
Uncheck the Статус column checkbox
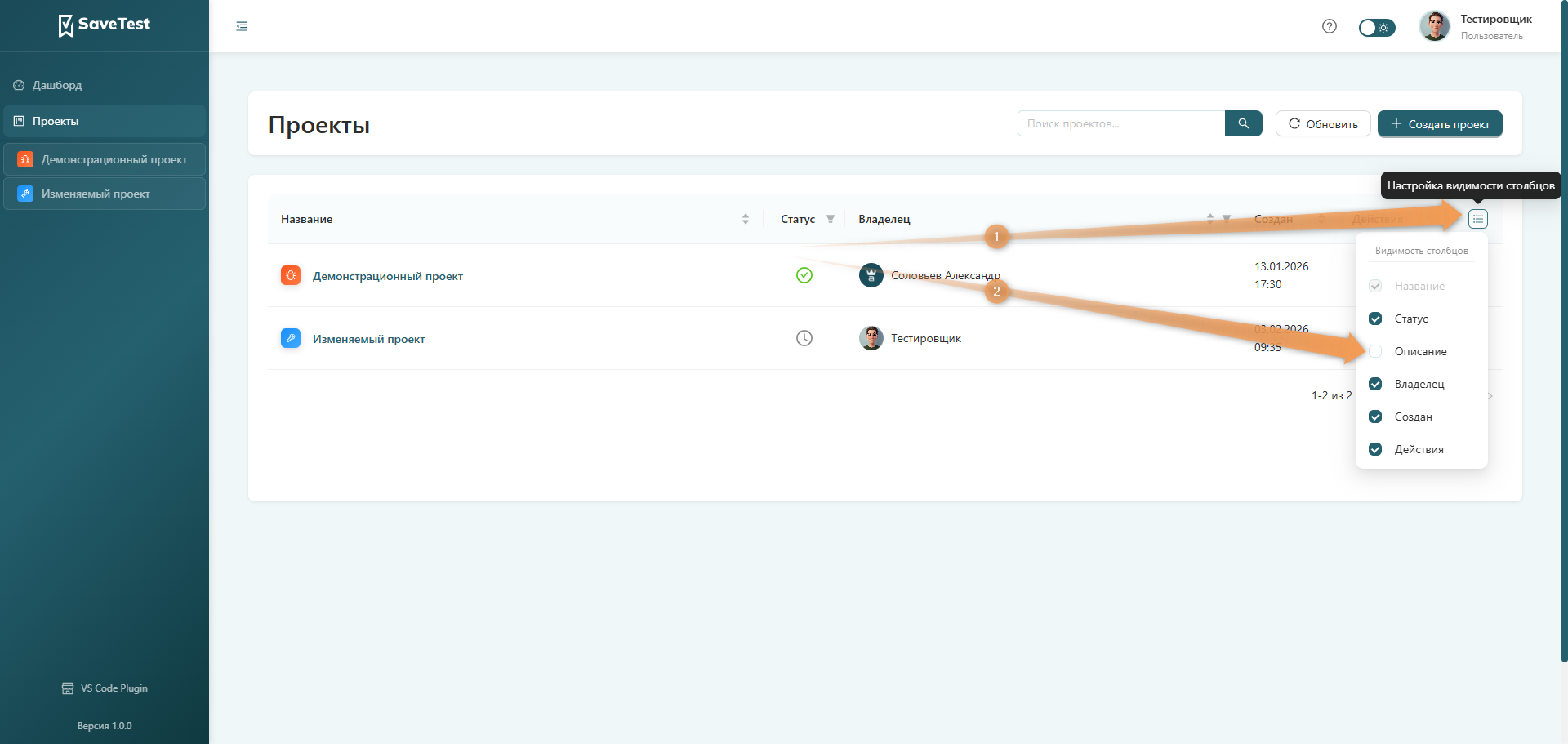pos(1375,319)
